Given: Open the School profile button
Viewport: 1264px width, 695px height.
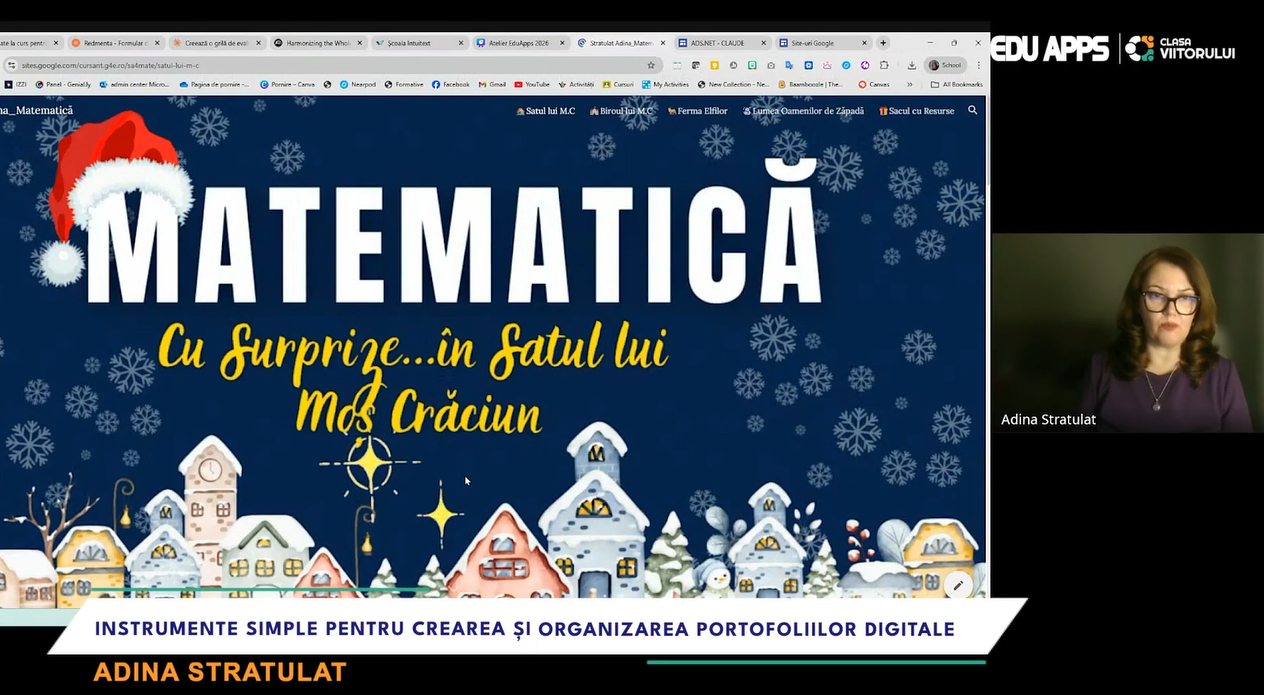Looking at the screenshot, I should [x=945, y=65].
